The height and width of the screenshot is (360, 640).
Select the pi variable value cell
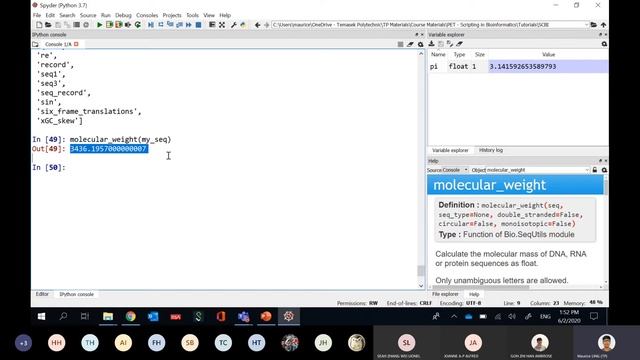pyautogui.click(x=548, y=66)
